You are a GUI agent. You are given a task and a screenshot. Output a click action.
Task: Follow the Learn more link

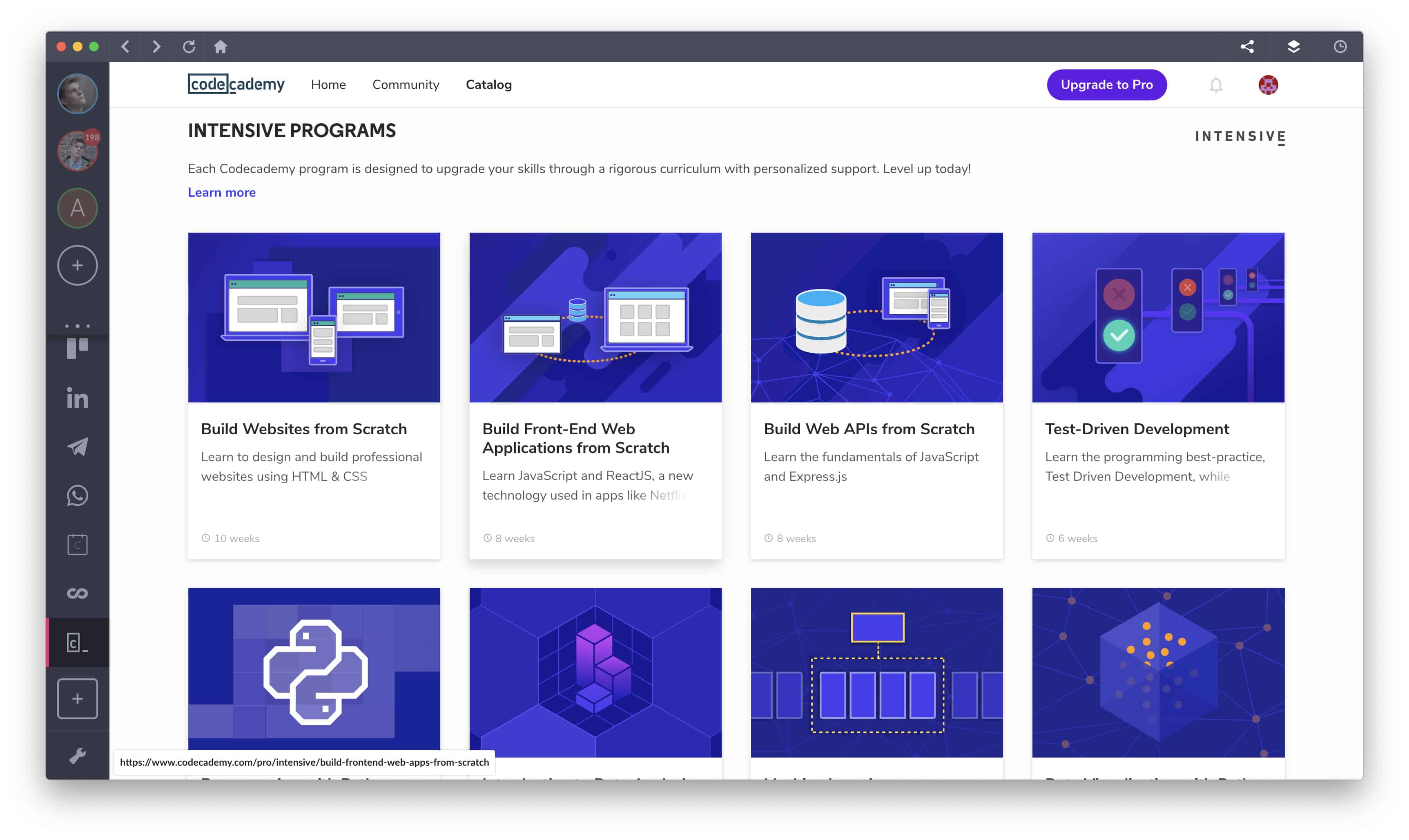(221, 193)
